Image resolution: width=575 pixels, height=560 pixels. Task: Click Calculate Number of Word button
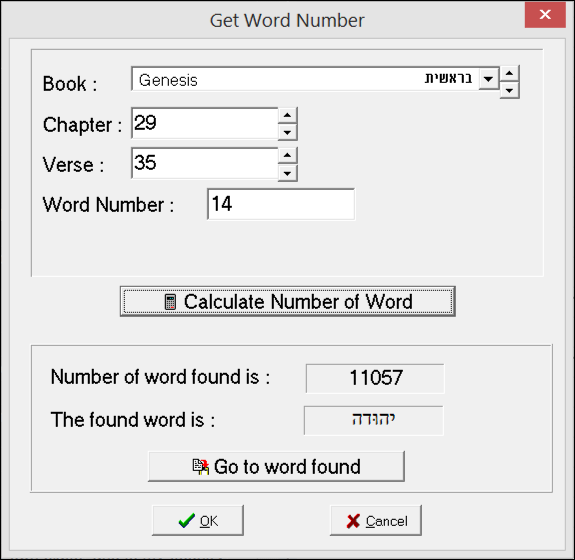click(288, 301)
